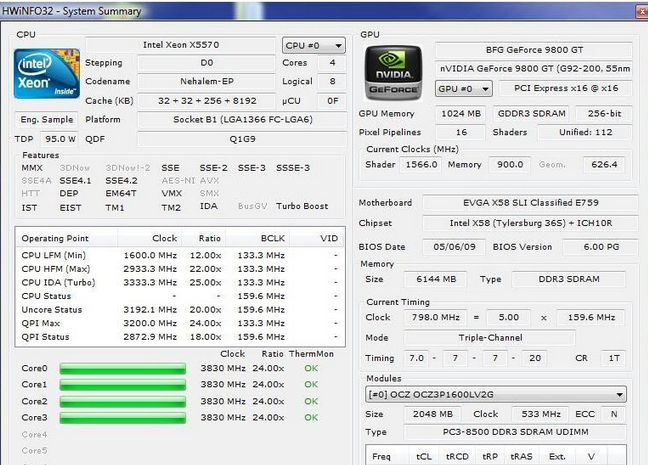Image resolution: width=648 pixels, height=465 pixels.
Task: Click the Operating Point column header
Action: [x=67, y=238]
